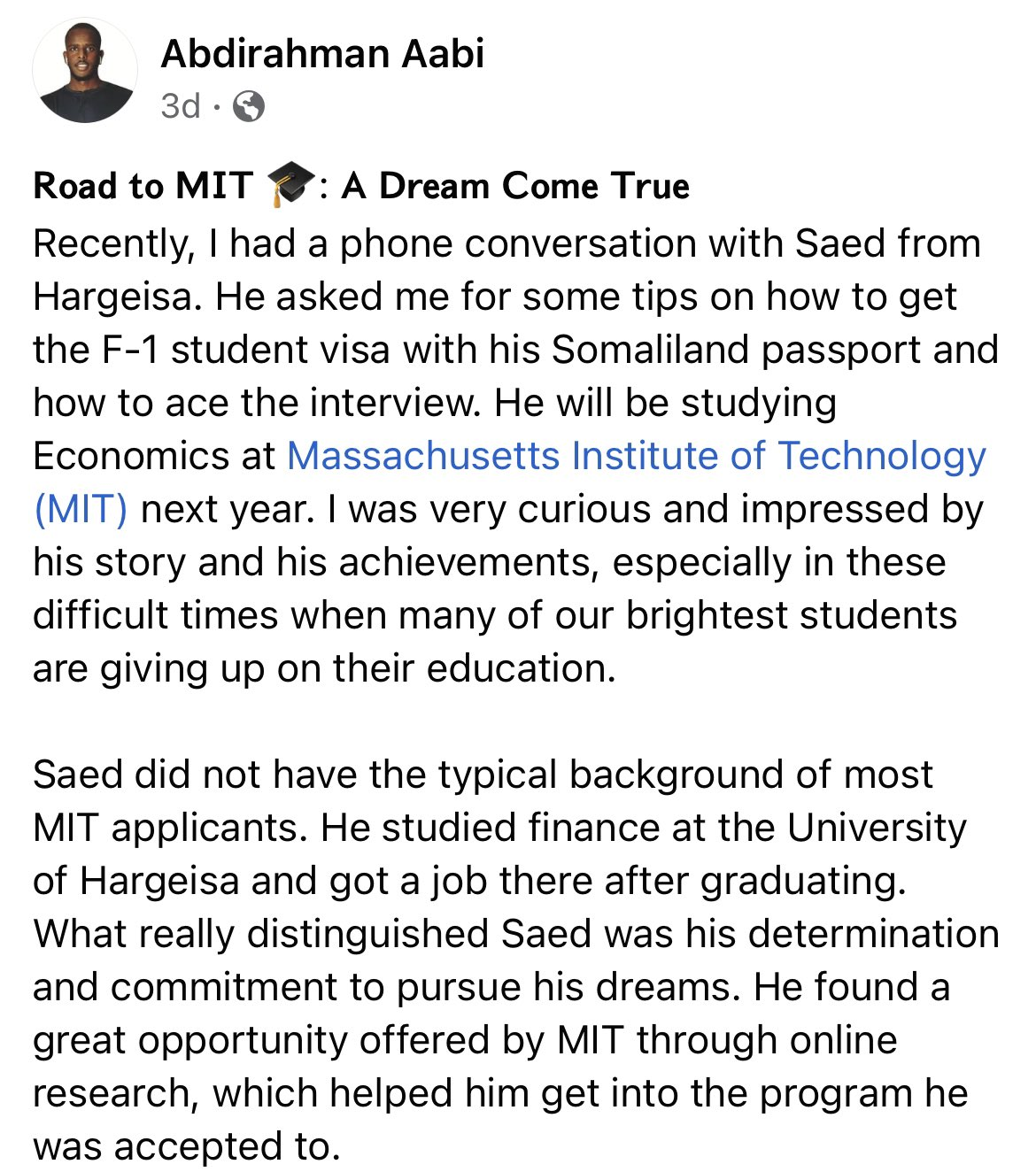This screenshot has width=1036, height=1172.
Task: Click the 'A Dream Come True' title text
Action: click(x=516, y=186)
